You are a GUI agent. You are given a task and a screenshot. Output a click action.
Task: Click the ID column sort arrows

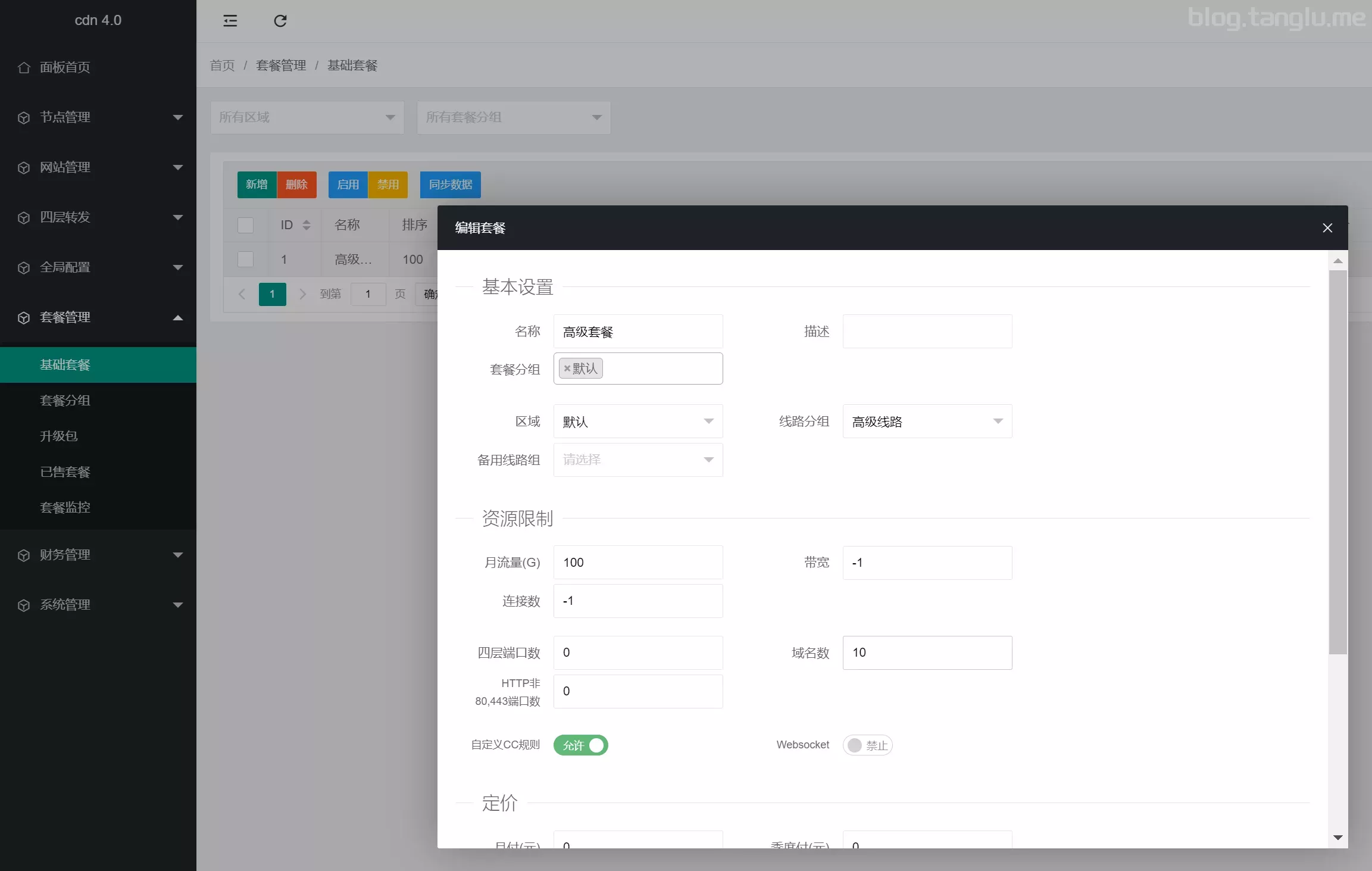307,225
